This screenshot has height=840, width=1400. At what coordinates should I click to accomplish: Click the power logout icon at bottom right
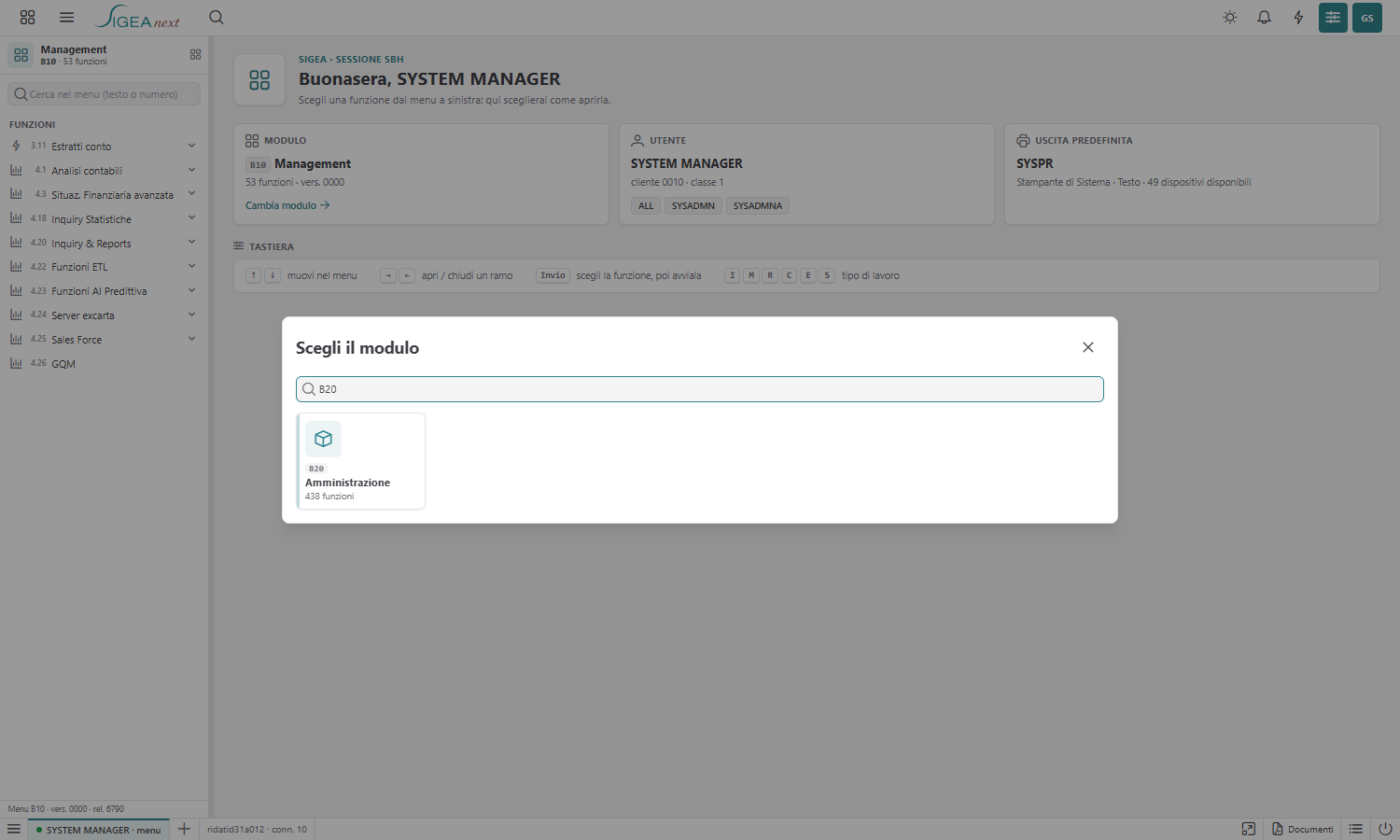pos(1385,829)
